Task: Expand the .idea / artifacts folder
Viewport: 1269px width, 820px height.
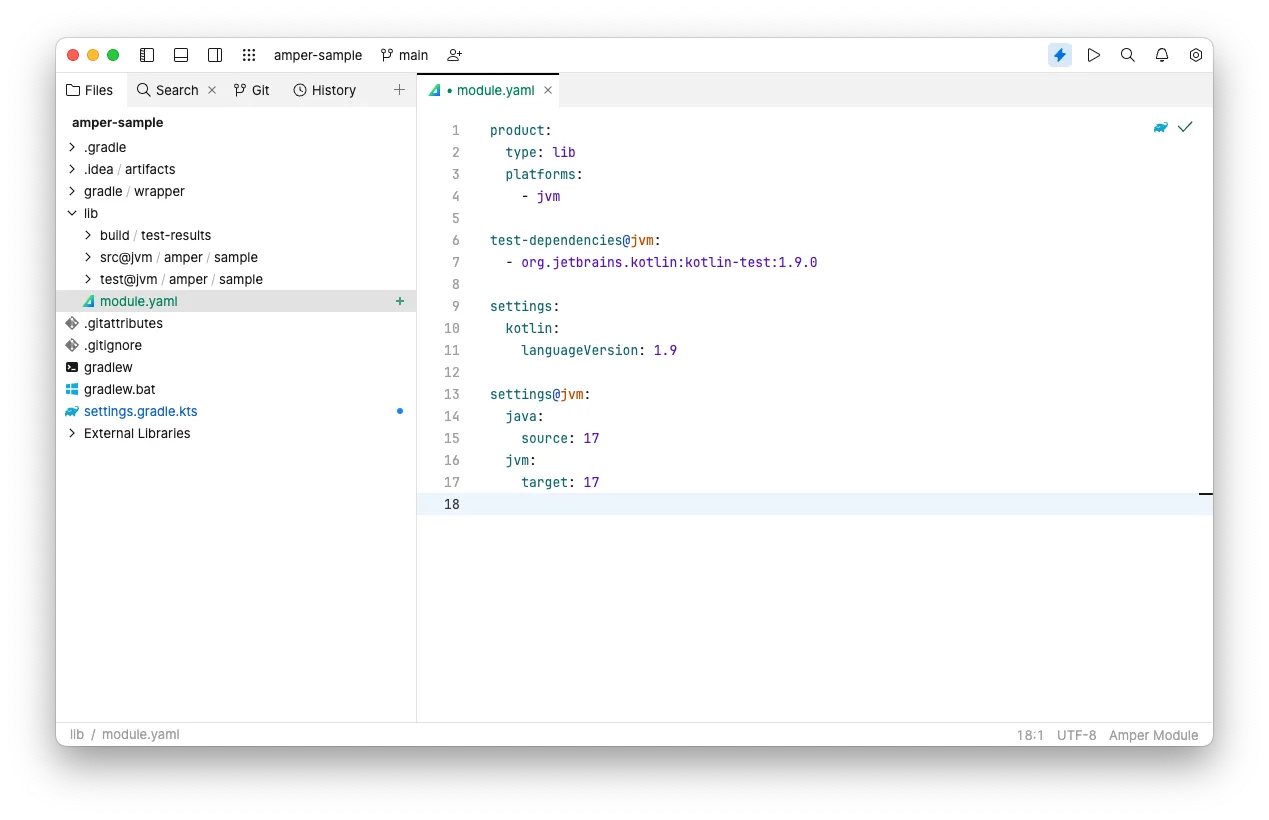Action: [x=72, y=169]
